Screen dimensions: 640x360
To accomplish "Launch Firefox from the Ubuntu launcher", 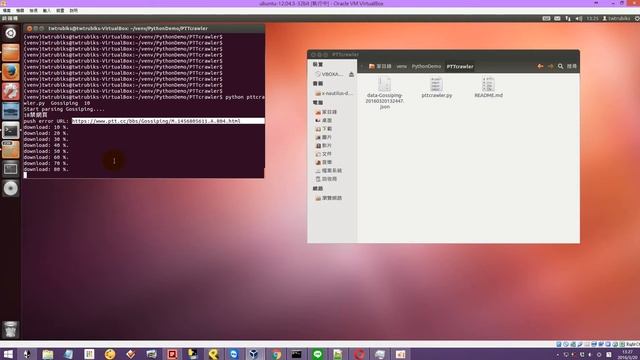I will pos(11,72).
